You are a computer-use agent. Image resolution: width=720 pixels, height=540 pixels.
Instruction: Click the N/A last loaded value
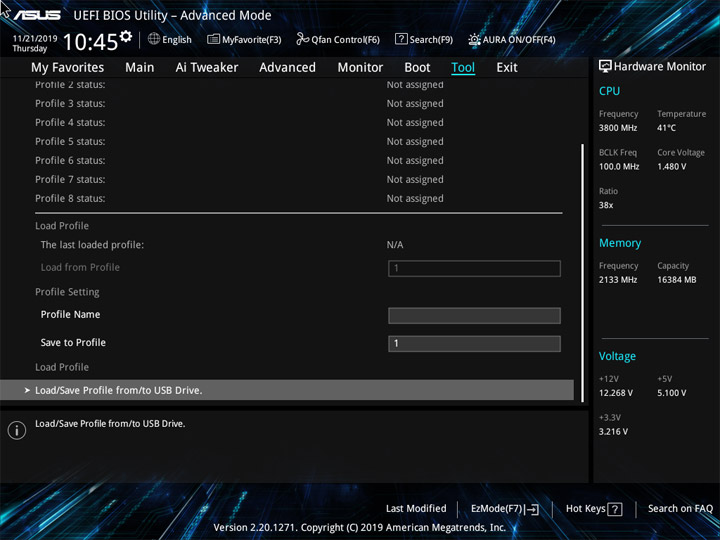[x=395, y=245]
